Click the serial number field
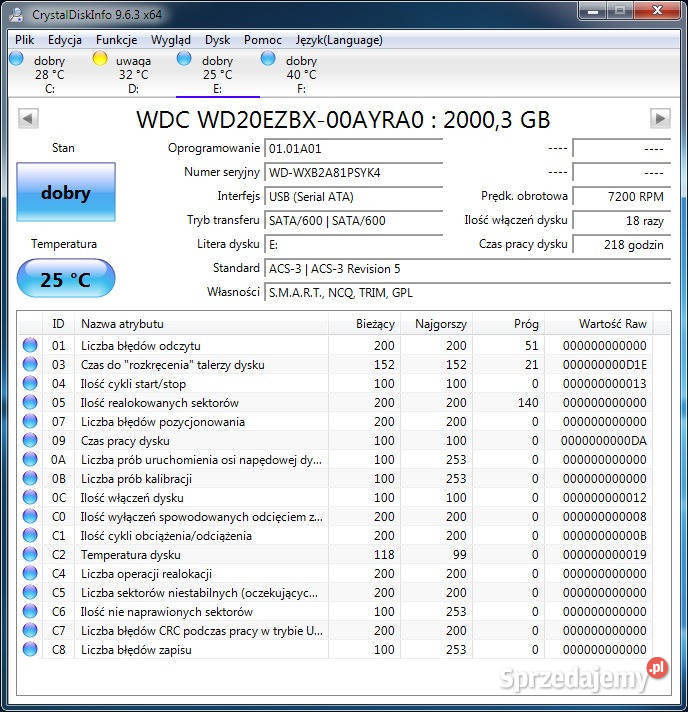This screenshot has width=688, height=712. click(353, 173)
